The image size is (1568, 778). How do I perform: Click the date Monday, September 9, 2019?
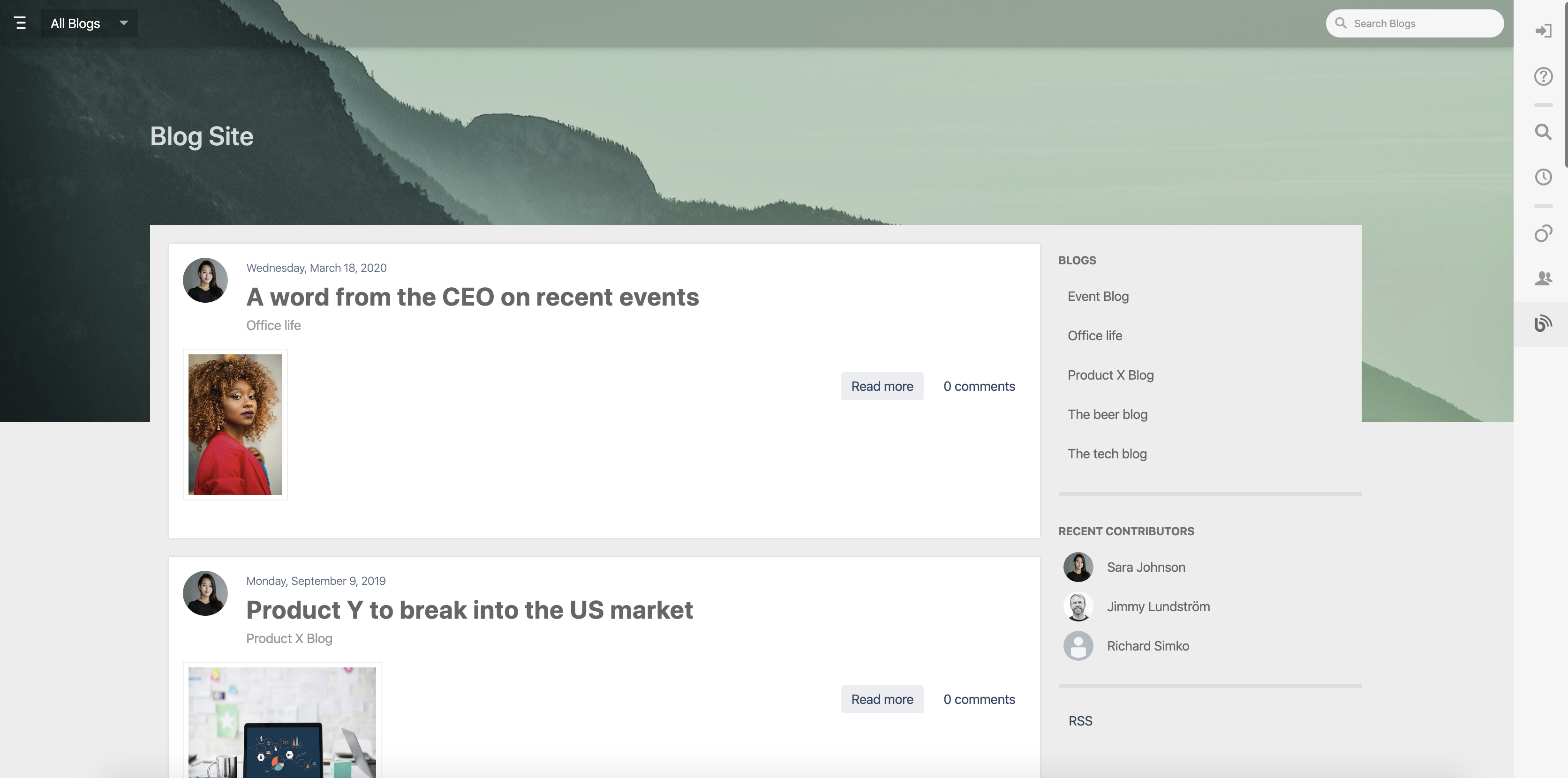[x=315, y=581]
